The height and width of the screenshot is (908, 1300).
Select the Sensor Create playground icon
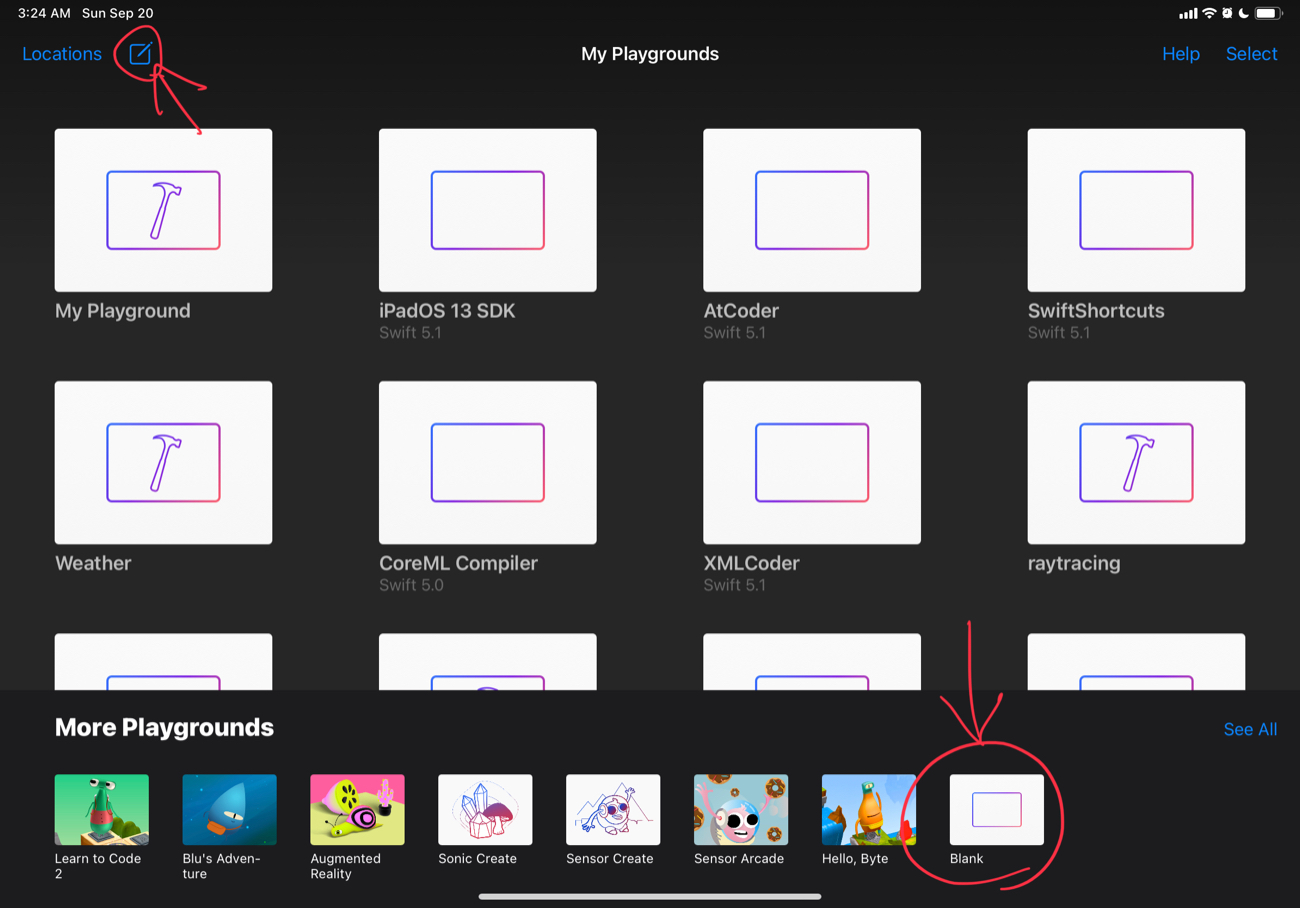point(613,809)
